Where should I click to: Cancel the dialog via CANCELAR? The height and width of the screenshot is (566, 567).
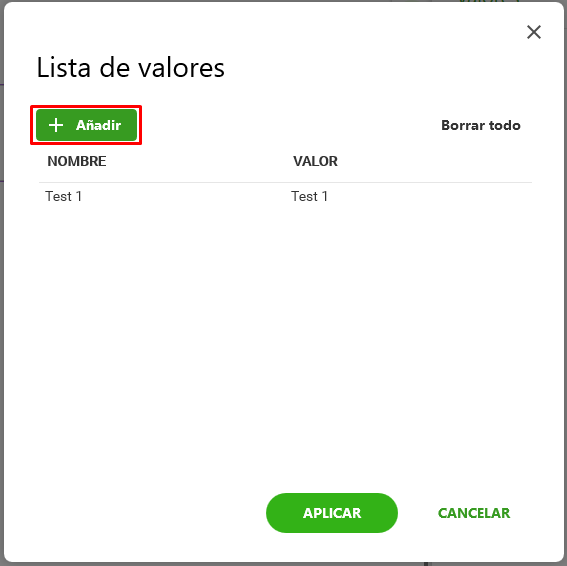[x=474, y=513]
